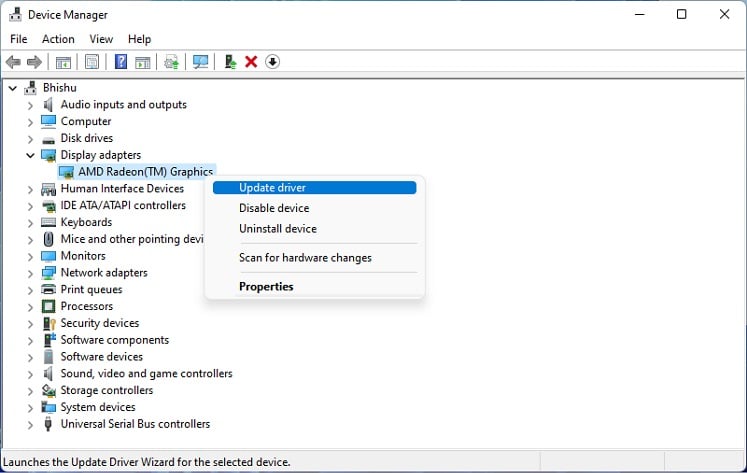
Task: Click the Keyboards category icon
Action: [48, 222]
